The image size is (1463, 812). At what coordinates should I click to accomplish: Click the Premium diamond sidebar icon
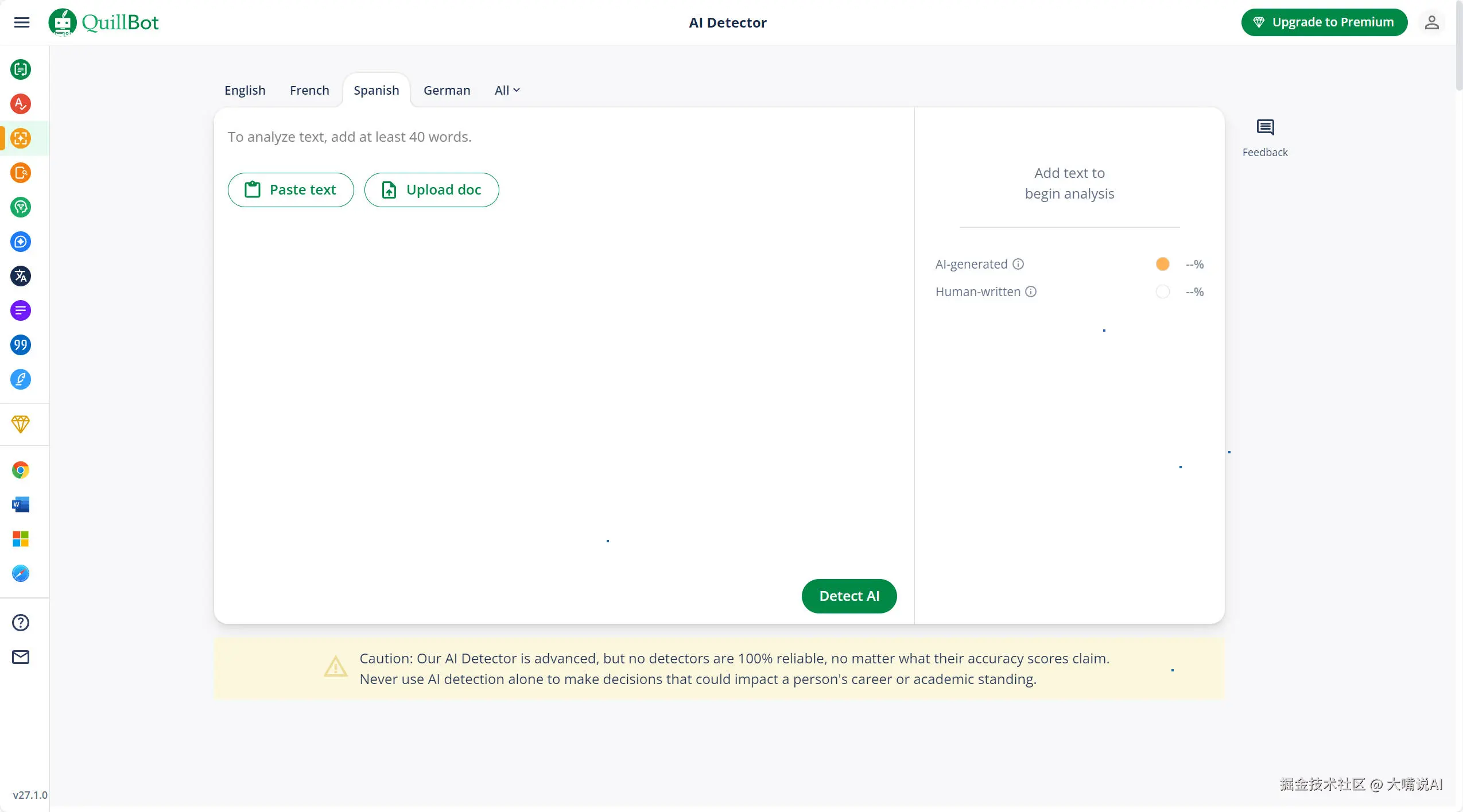21,424
